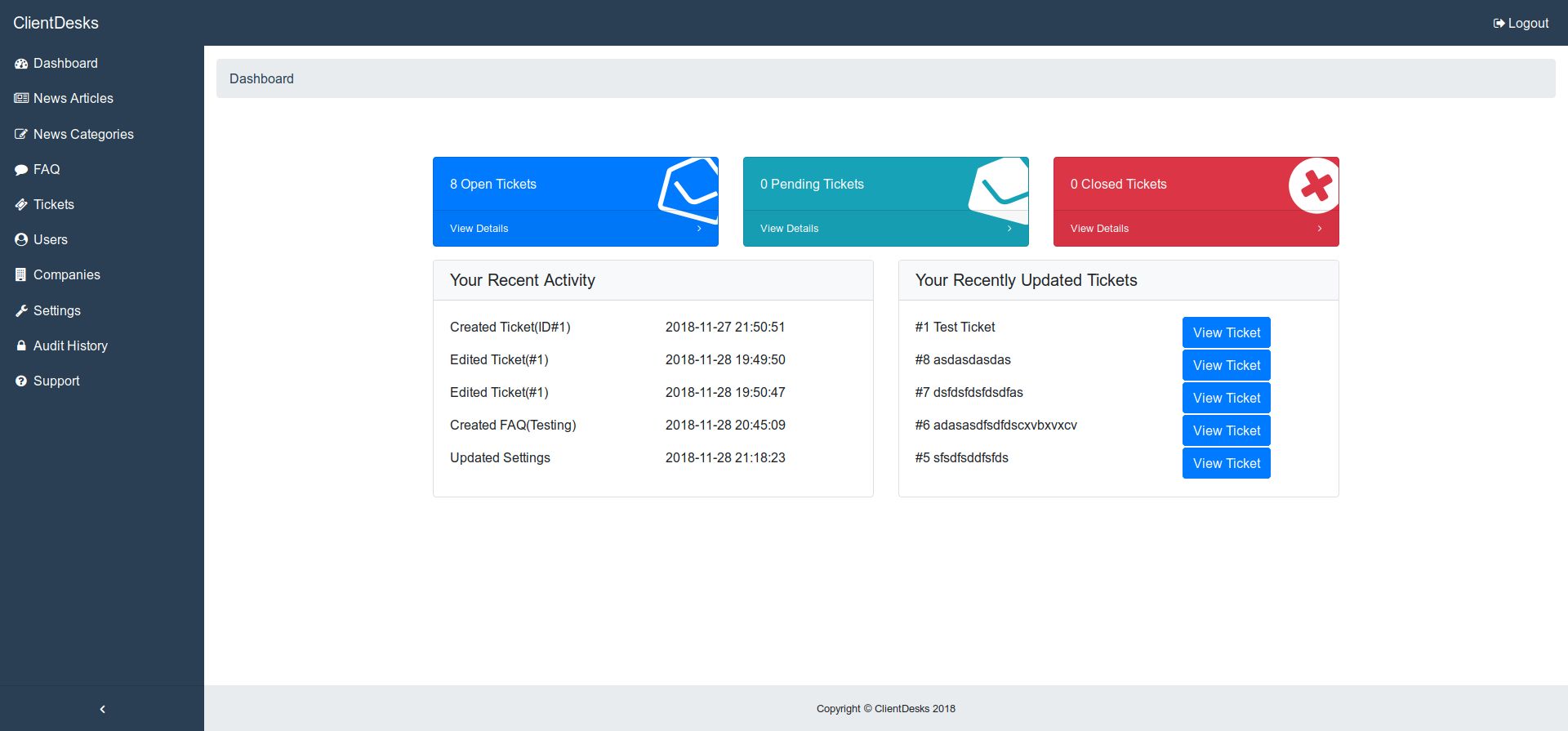The image size is (1568, 731).
Task: View ticket #6 adasasdfsdfdscxvbxvxcv
Action: click(x=1226, y=430)
